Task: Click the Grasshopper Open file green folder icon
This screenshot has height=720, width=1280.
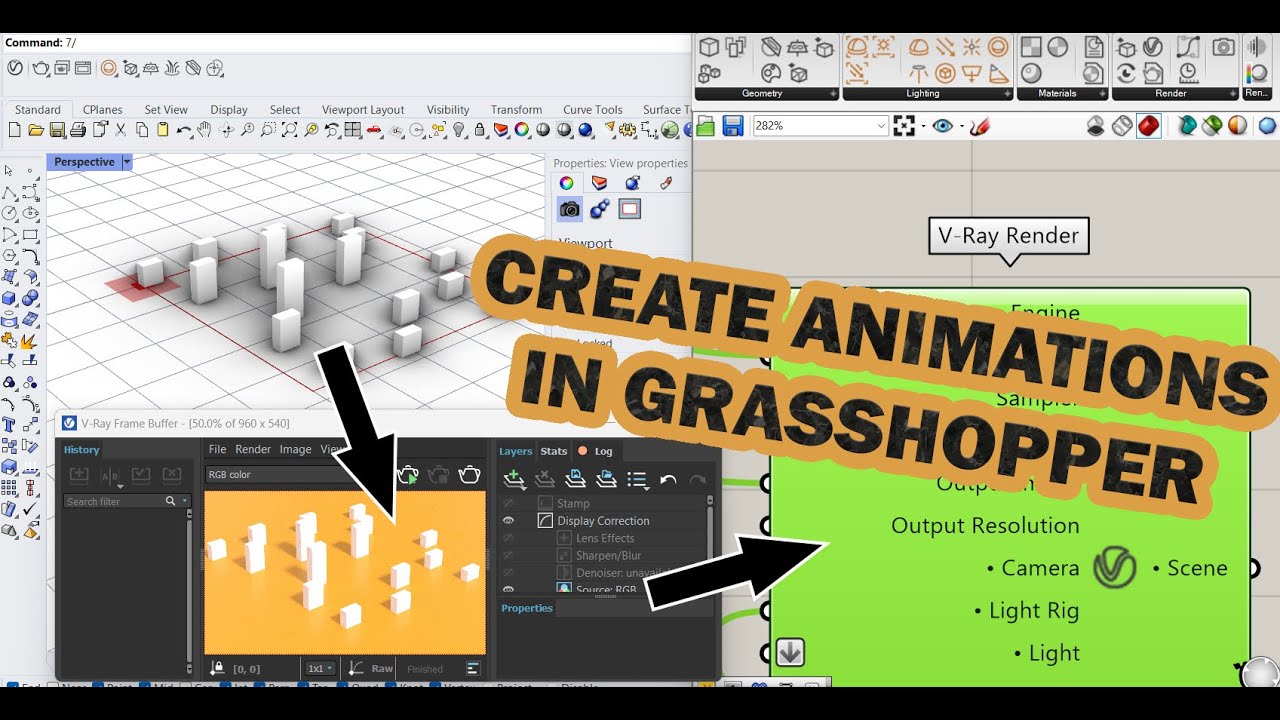Action: 706,126
